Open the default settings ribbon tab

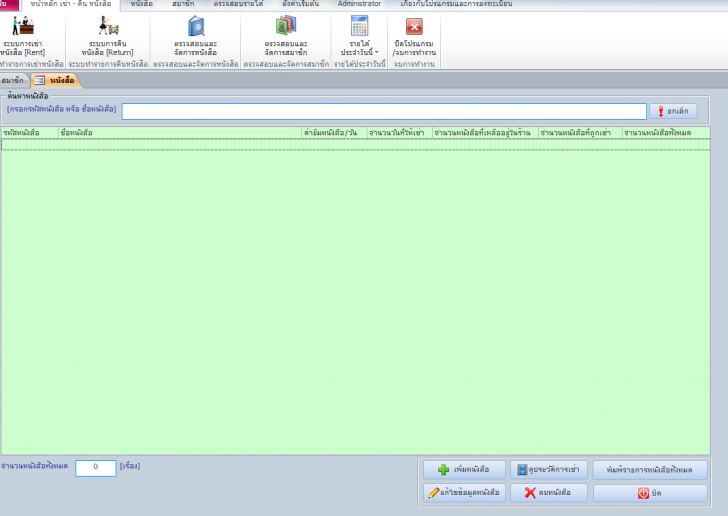[x=300, y=4]
